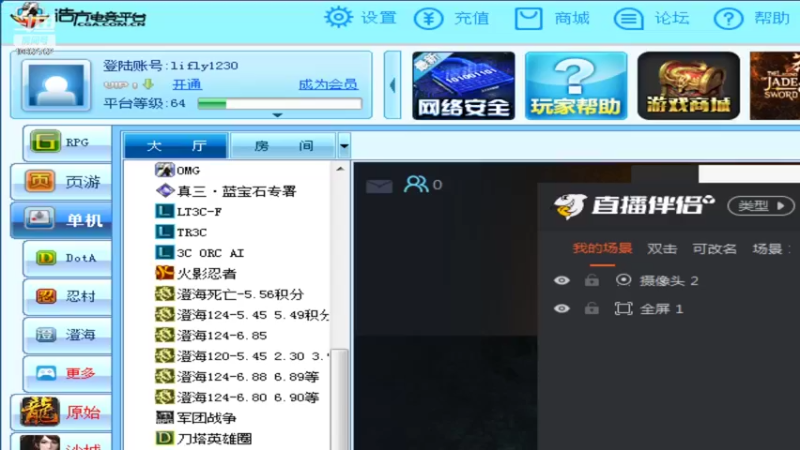Screen dimensions: 800x450
Task: Click the 更多 gamepad icon
Action: (46, 373)
